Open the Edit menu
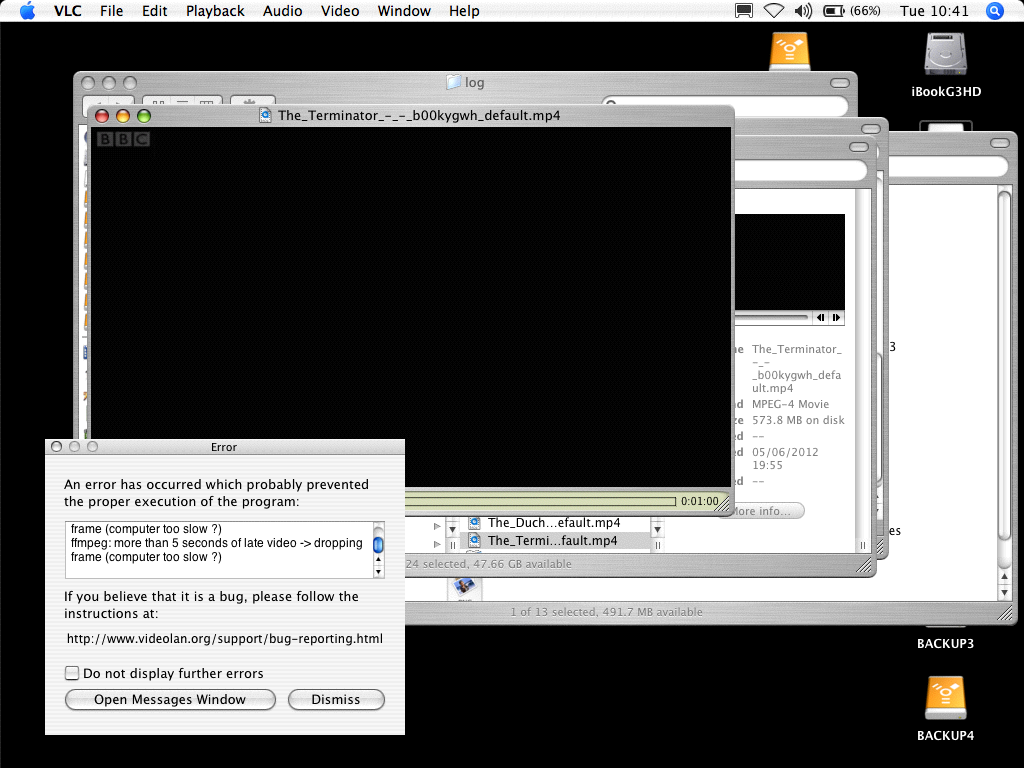The width and height of the screenshot is (1024, 768). [155, 11]
